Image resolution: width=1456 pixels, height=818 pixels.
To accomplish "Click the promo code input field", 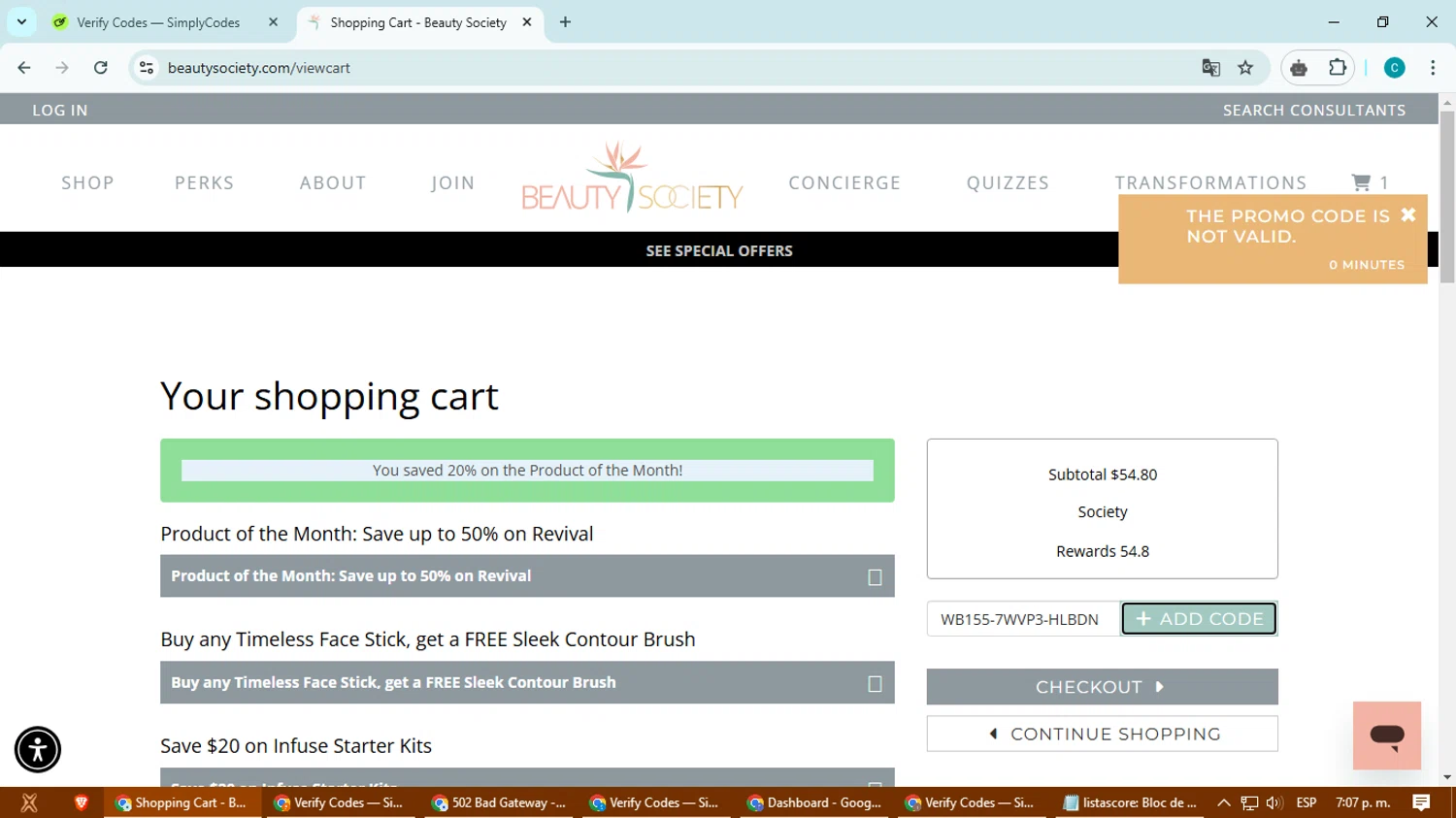I will coord(1023,619).
